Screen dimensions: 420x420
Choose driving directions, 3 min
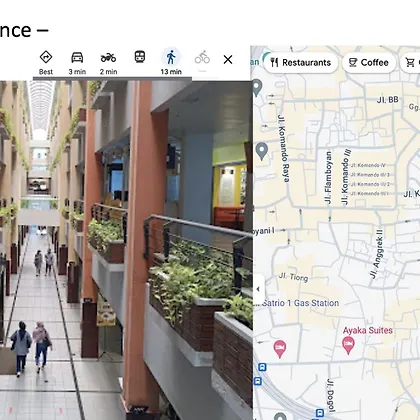pos(77,62)
